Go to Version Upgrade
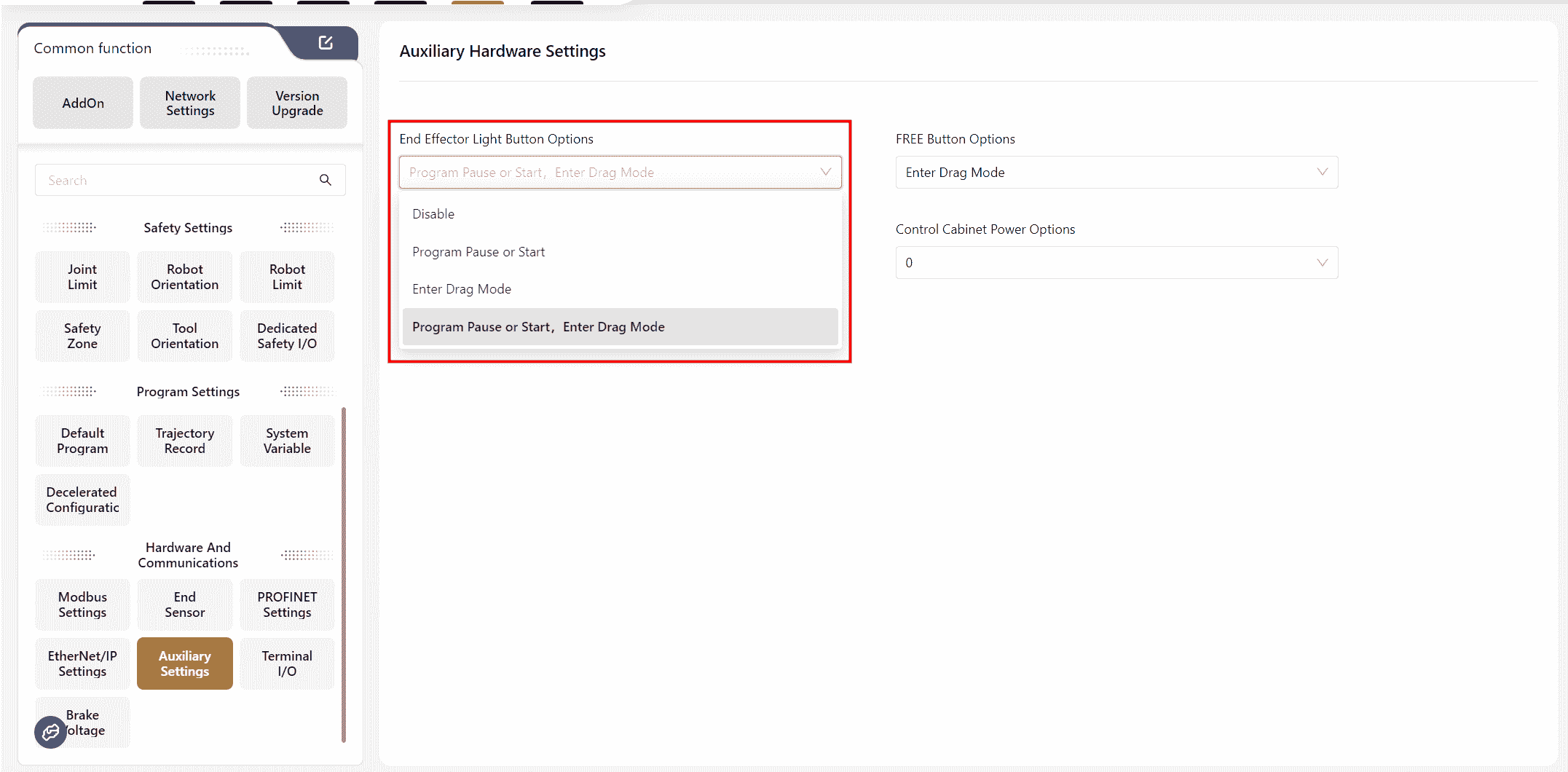The image size is (1568, 772). point(297,103)
